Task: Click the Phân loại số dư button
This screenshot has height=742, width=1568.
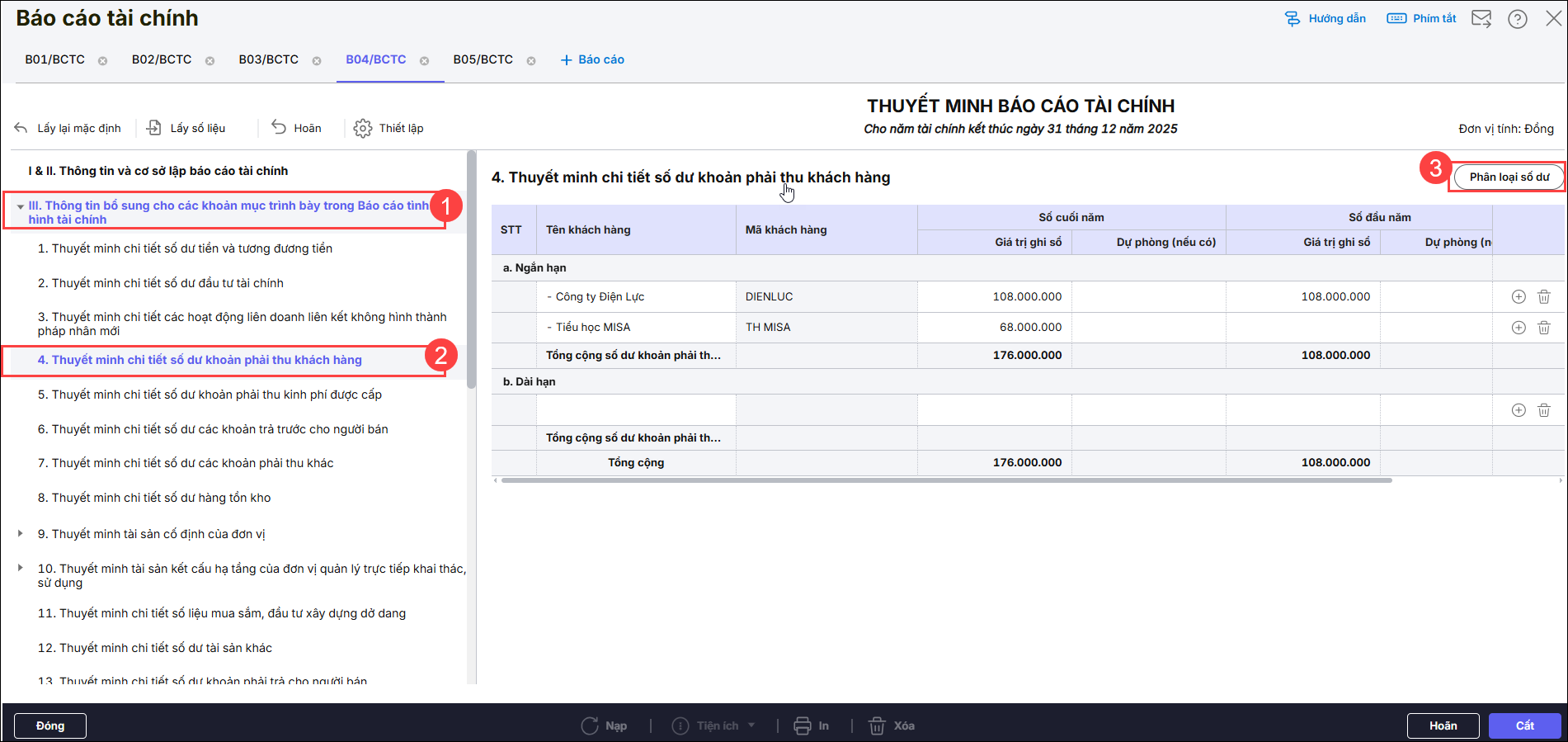Action: [x=1509, y=177]
